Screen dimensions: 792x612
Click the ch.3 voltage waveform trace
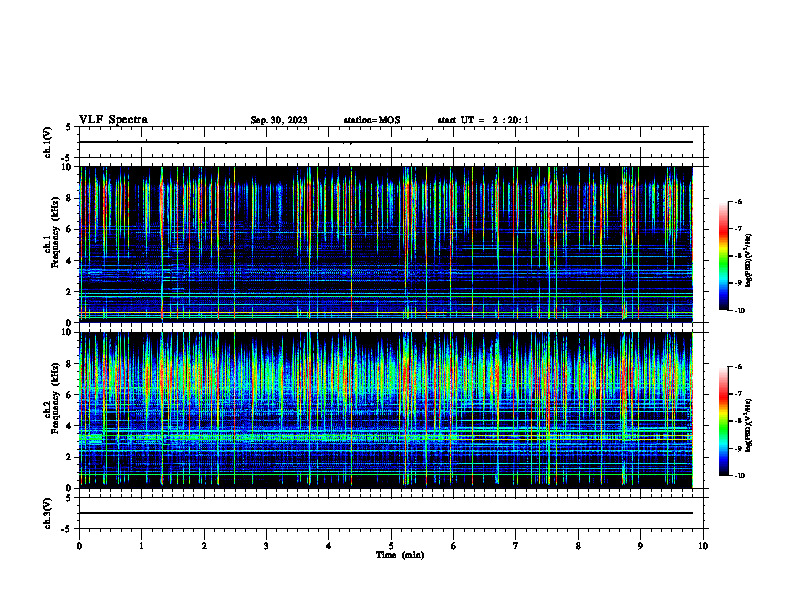(386, 513)
